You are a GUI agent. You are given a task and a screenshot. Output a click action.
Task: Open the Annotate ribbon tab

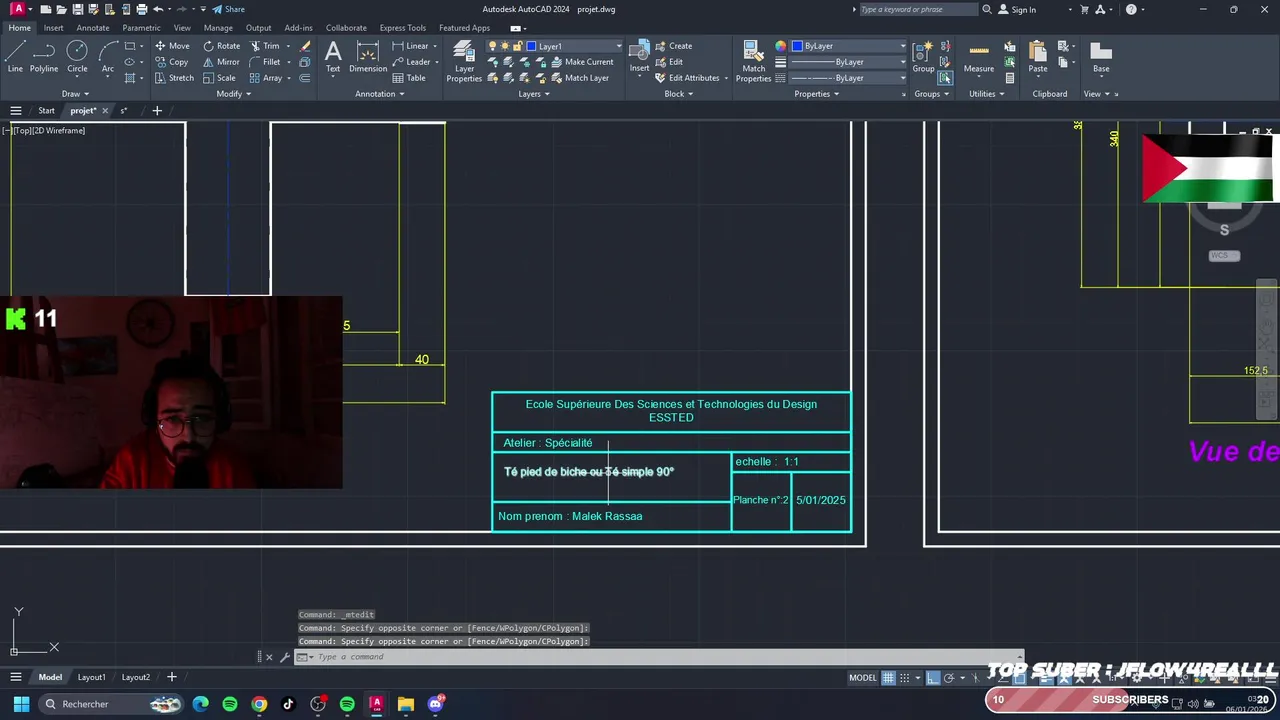click(93, 28)
